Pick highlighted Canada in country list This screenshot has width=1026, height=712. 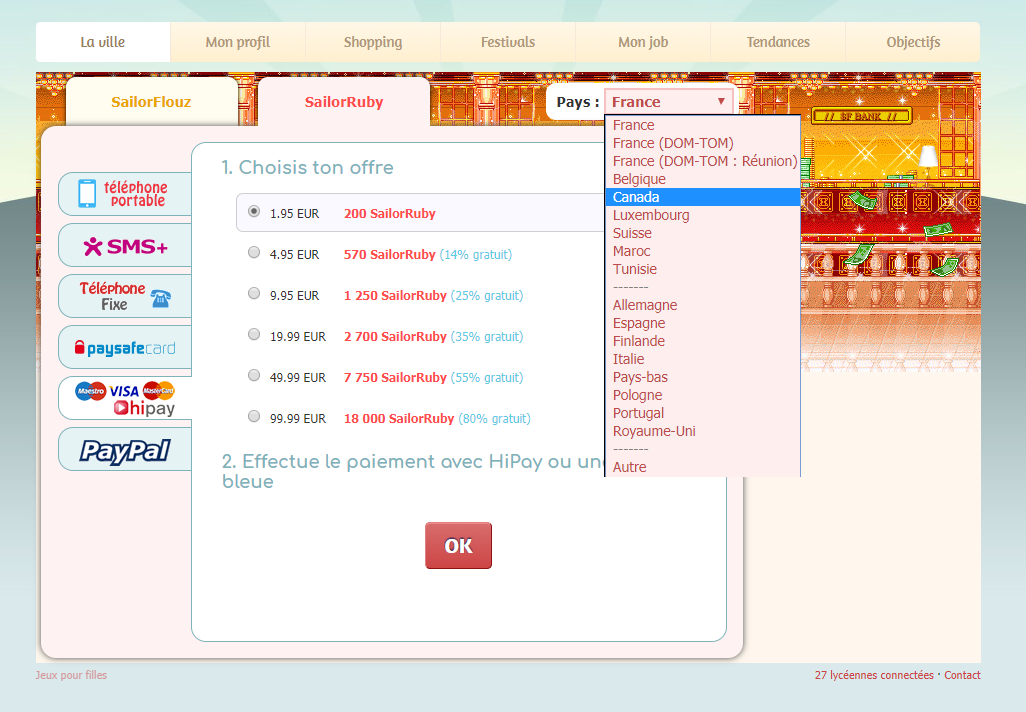[703, 197]
